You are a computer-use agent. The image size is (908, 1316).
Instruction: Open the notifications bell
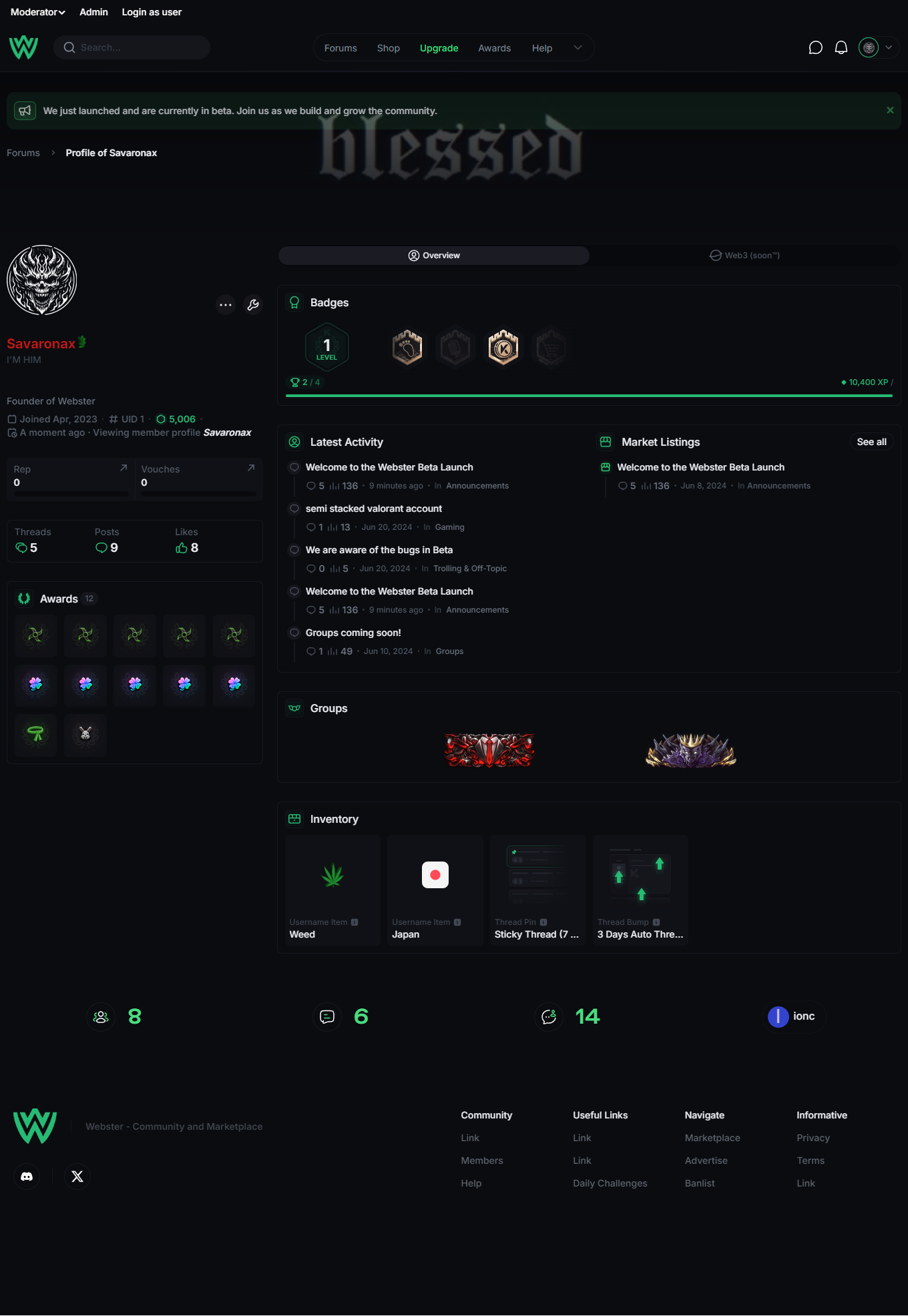[841, 47]
